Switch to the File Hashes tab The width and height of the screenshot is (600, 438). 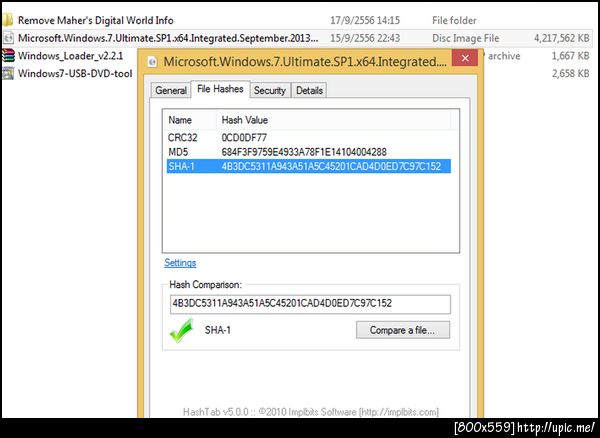220,89
